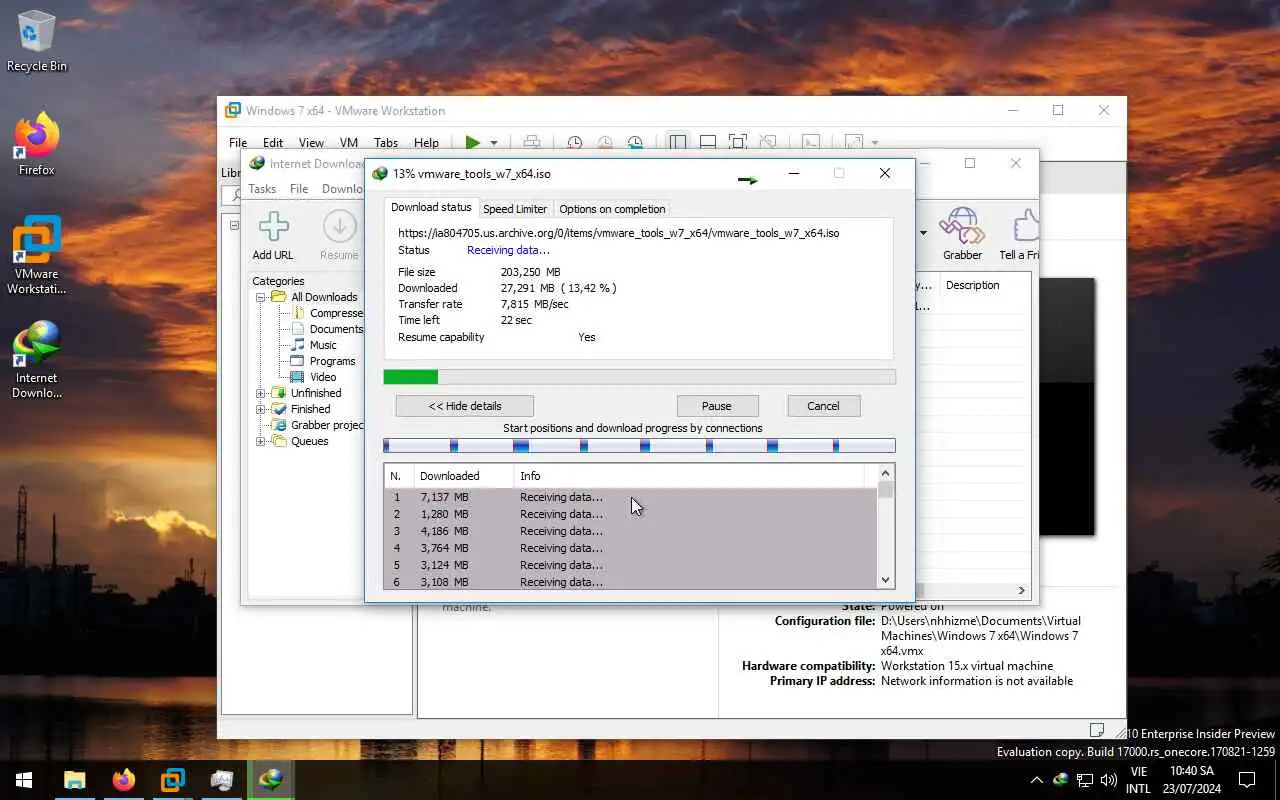
Task: Click the green download progress bar
Action: click(x=639, y=377)
